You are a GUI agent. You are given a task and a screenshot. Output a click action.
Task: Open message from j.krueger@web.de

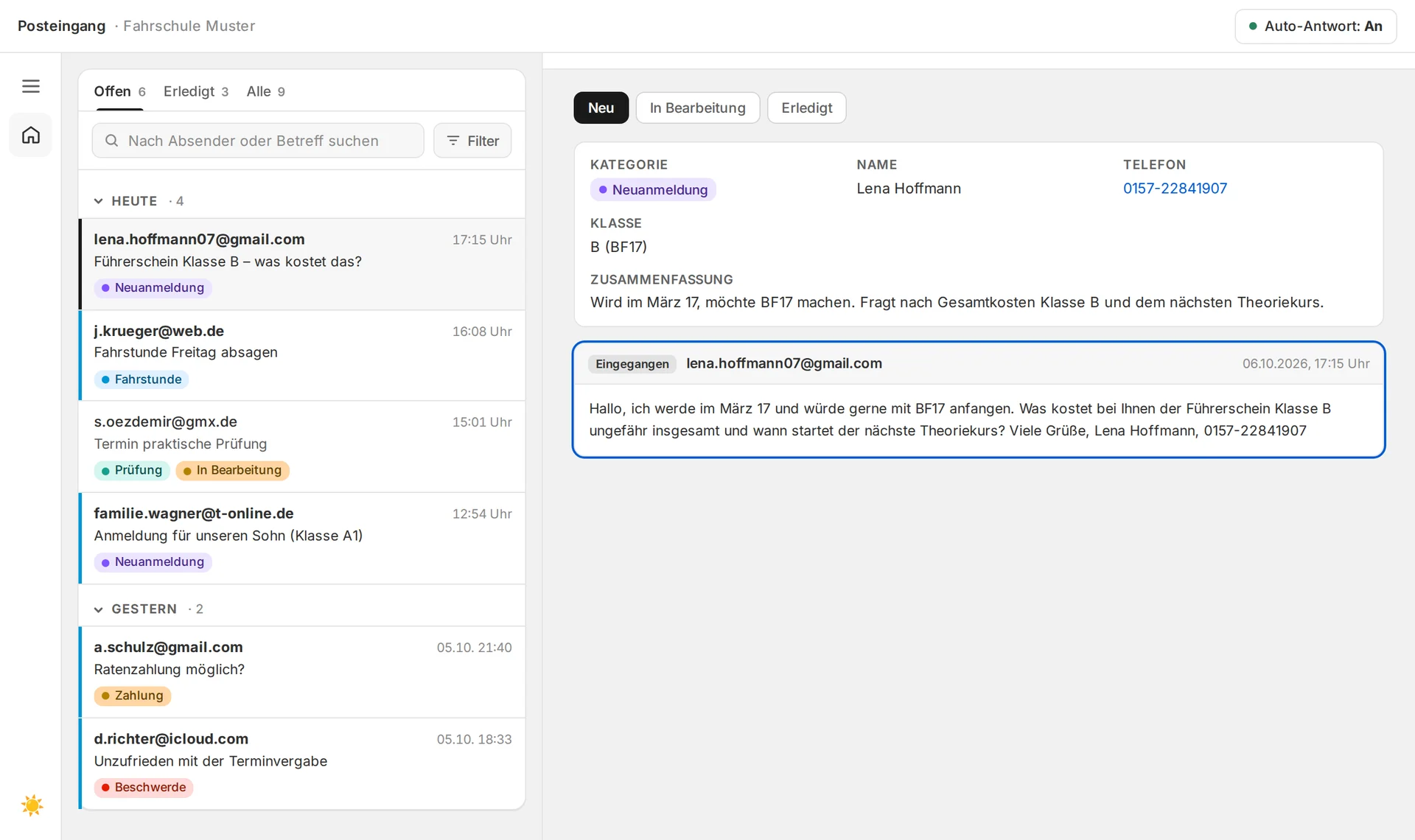(x=302, y=355)
